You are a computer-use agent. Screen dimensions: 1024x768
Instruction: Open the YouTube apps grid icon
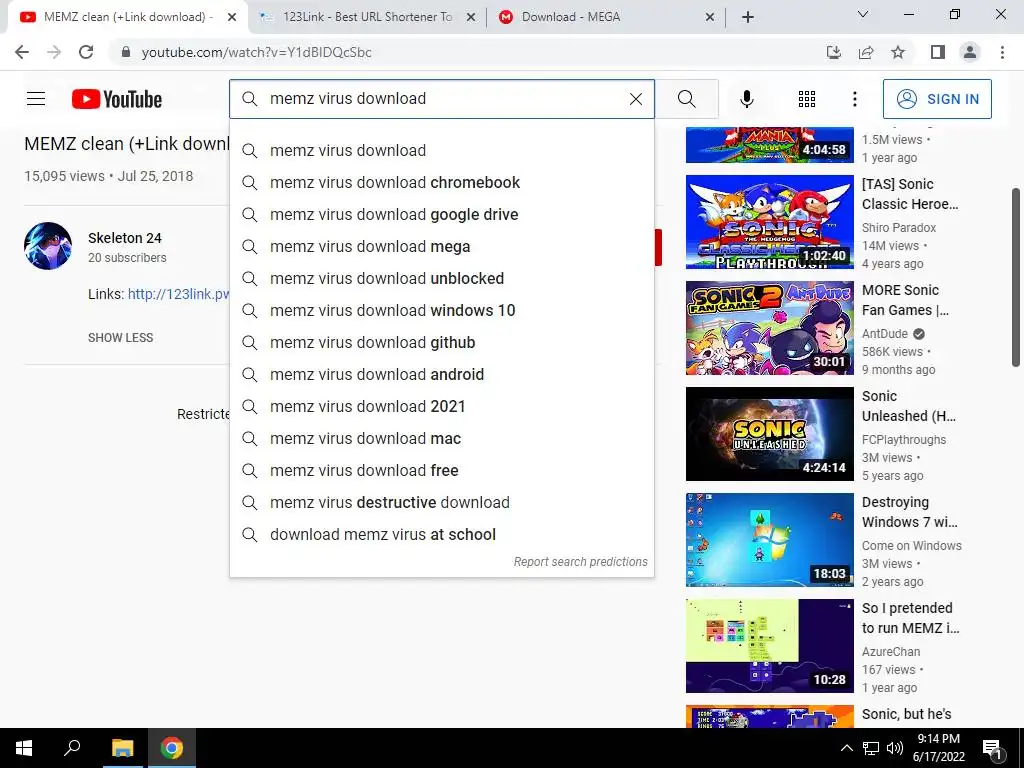click(x=807, y=99)
